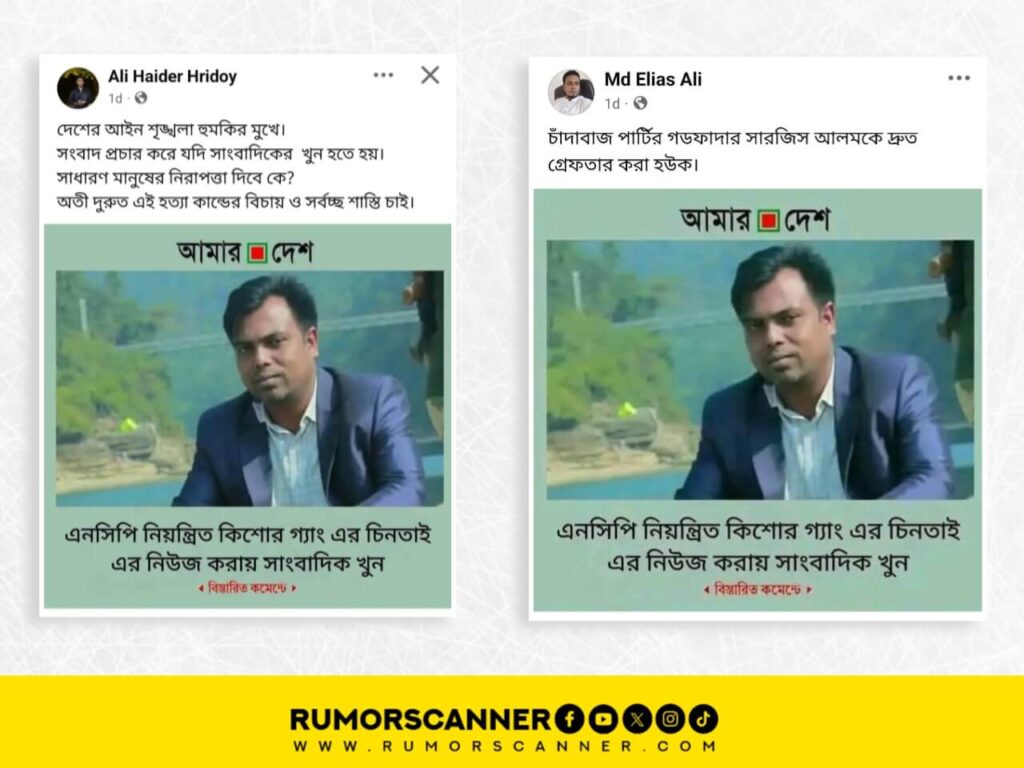Click 1d timestamp on Md Elias Ali's post
Image resolution: width=1024 pixels, height=768 pixels.
612,104
